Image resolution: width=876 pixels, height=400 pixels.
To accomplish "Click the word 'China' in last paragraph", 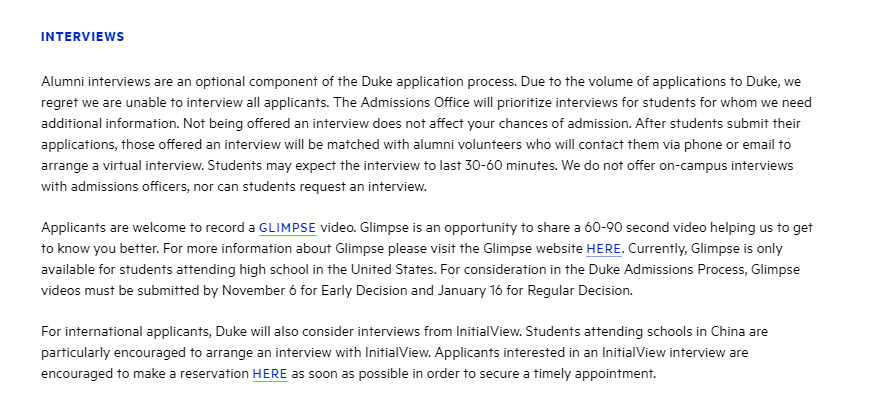I will tap(728, 332).
